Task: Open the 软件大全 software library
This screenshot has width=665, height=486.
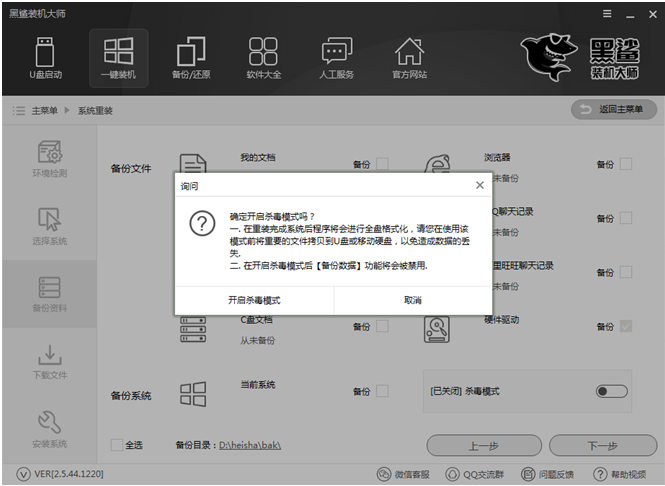Action: (263, 58)
